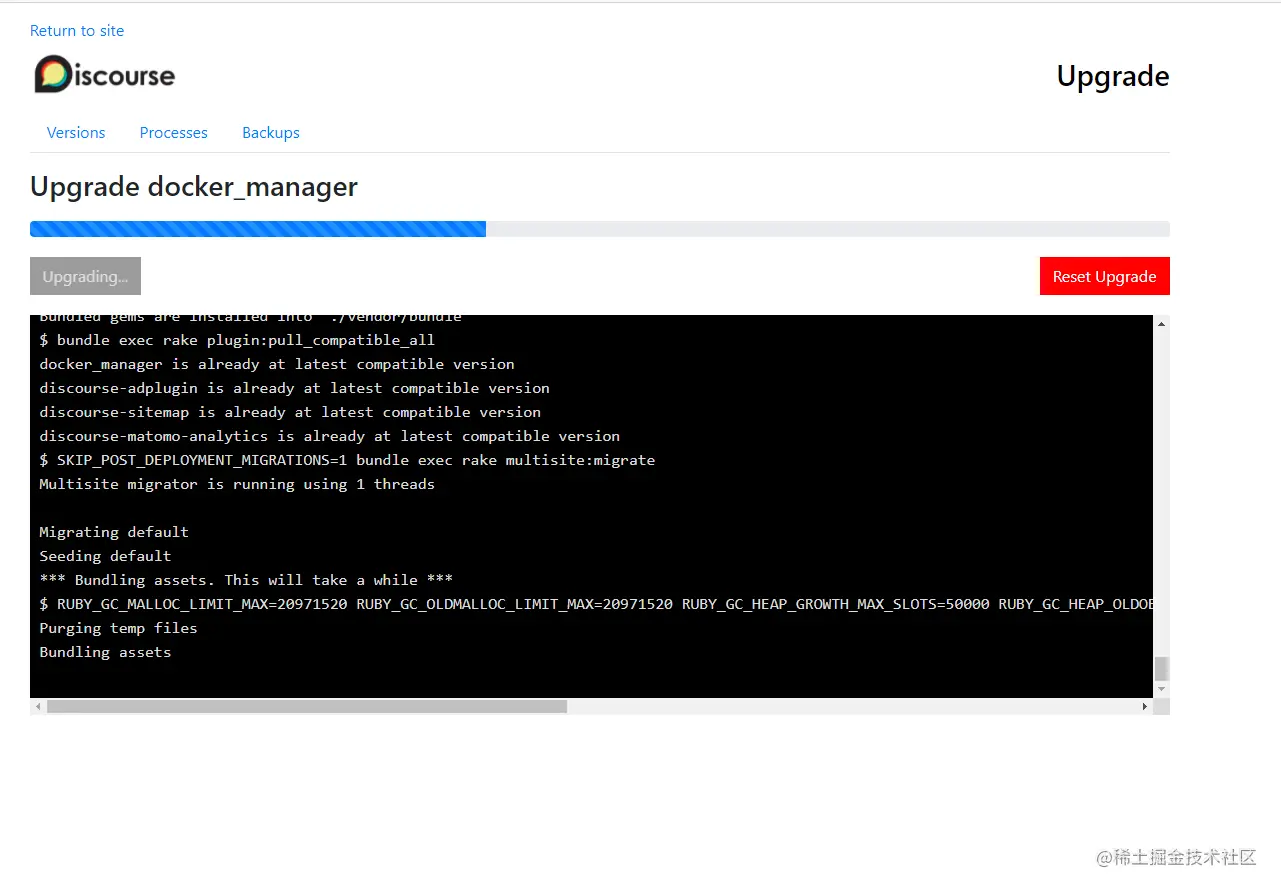
Task: Click the RUBY_GC_MALLOC_LIMIT_MAX command line
Action: 596,604
